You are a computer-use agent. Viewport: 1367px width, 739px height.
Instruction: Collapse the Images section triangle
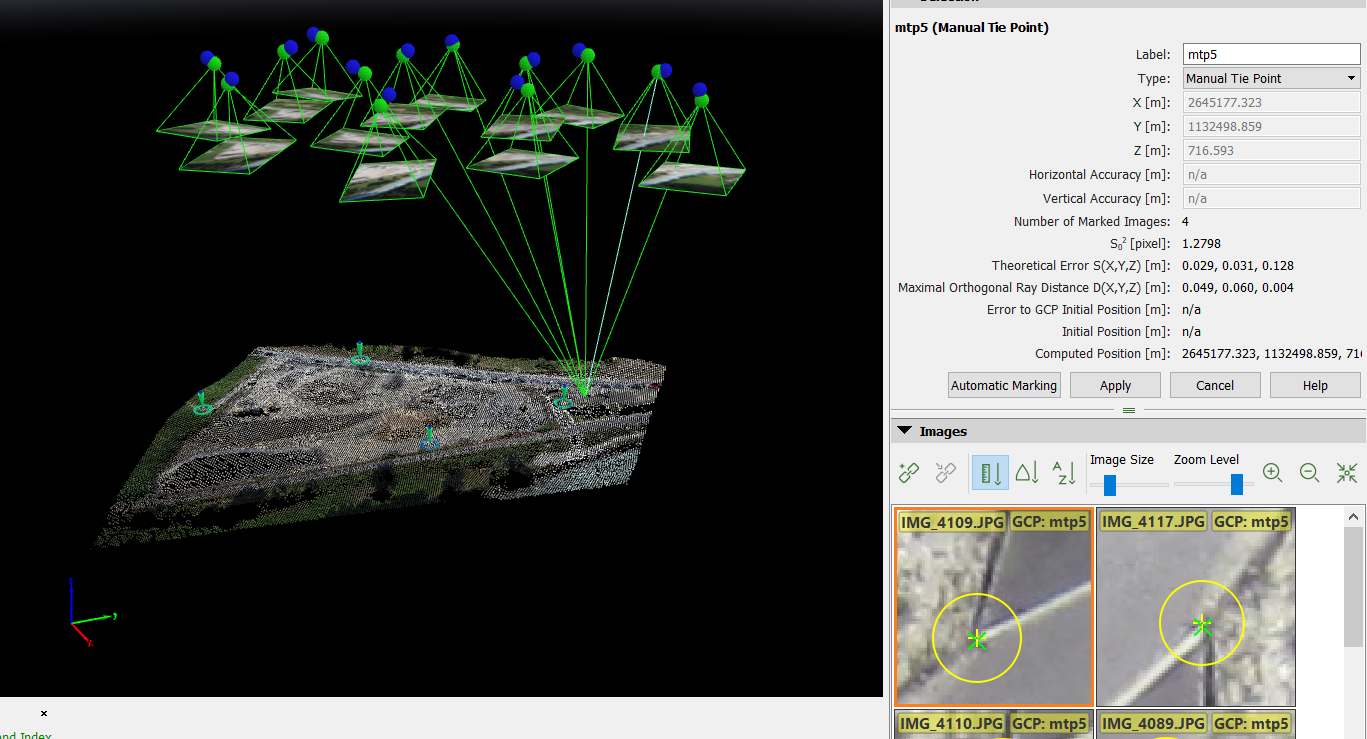(904, 431)
